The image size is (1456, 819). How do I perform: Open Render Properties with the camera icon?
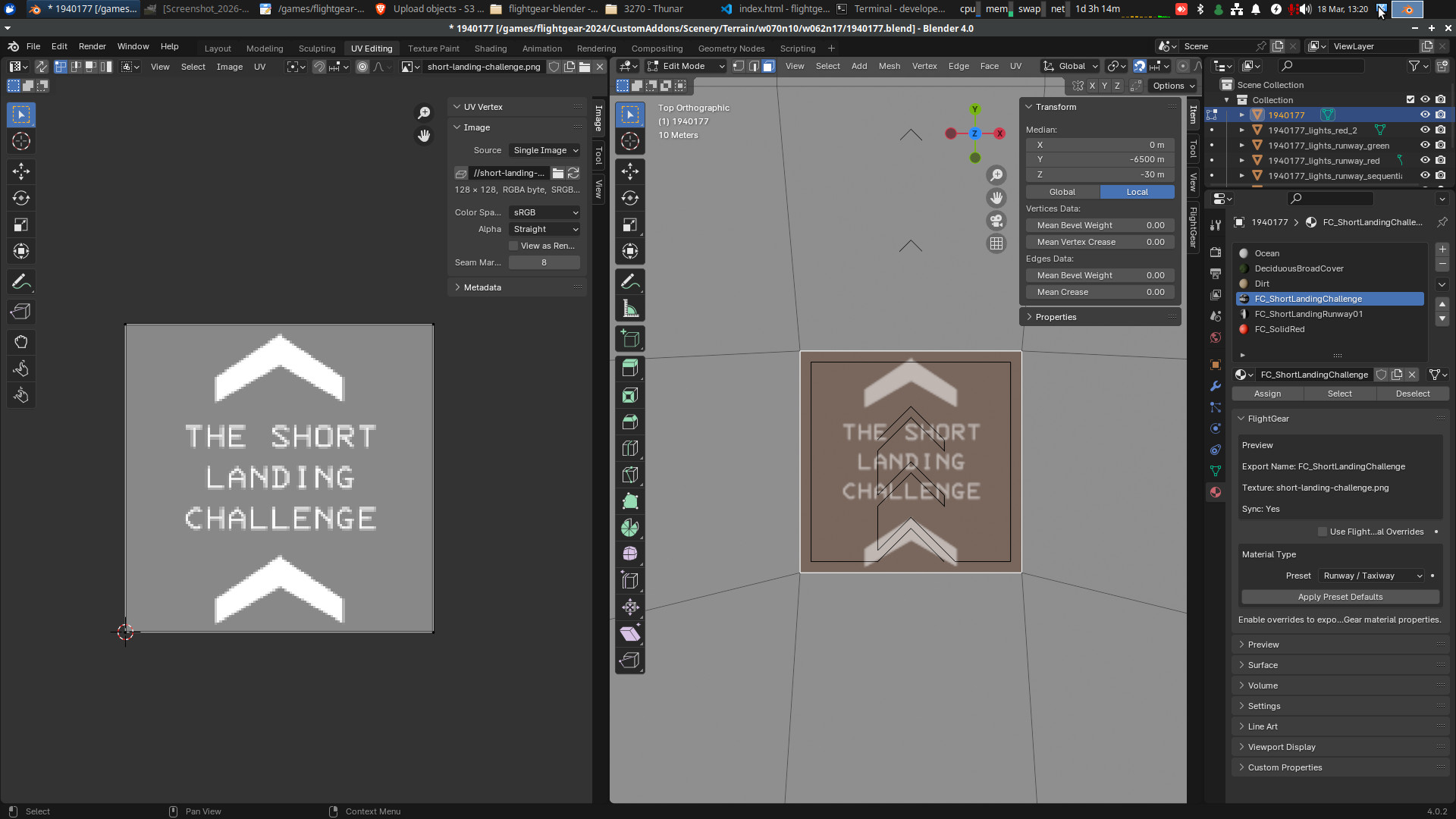click(x=1216, y=252)
